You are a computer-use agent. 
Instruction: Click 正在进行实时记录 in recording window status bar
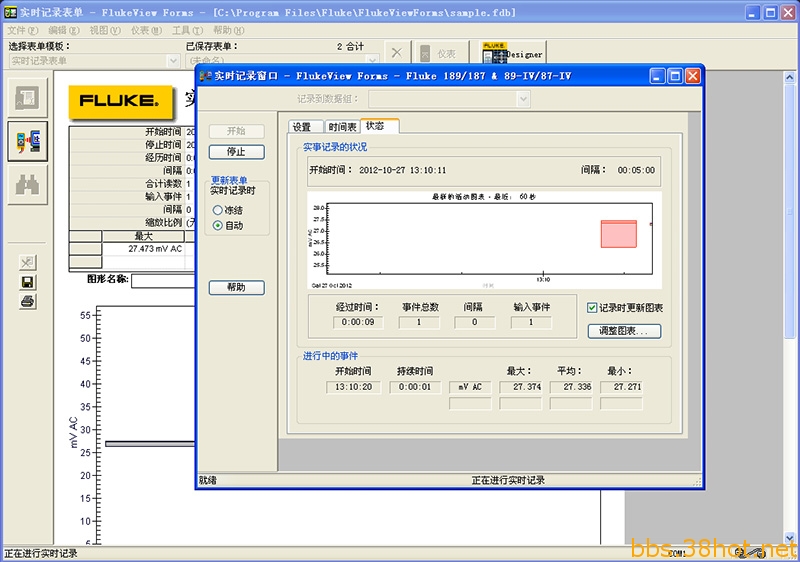[x=508, y=480]
